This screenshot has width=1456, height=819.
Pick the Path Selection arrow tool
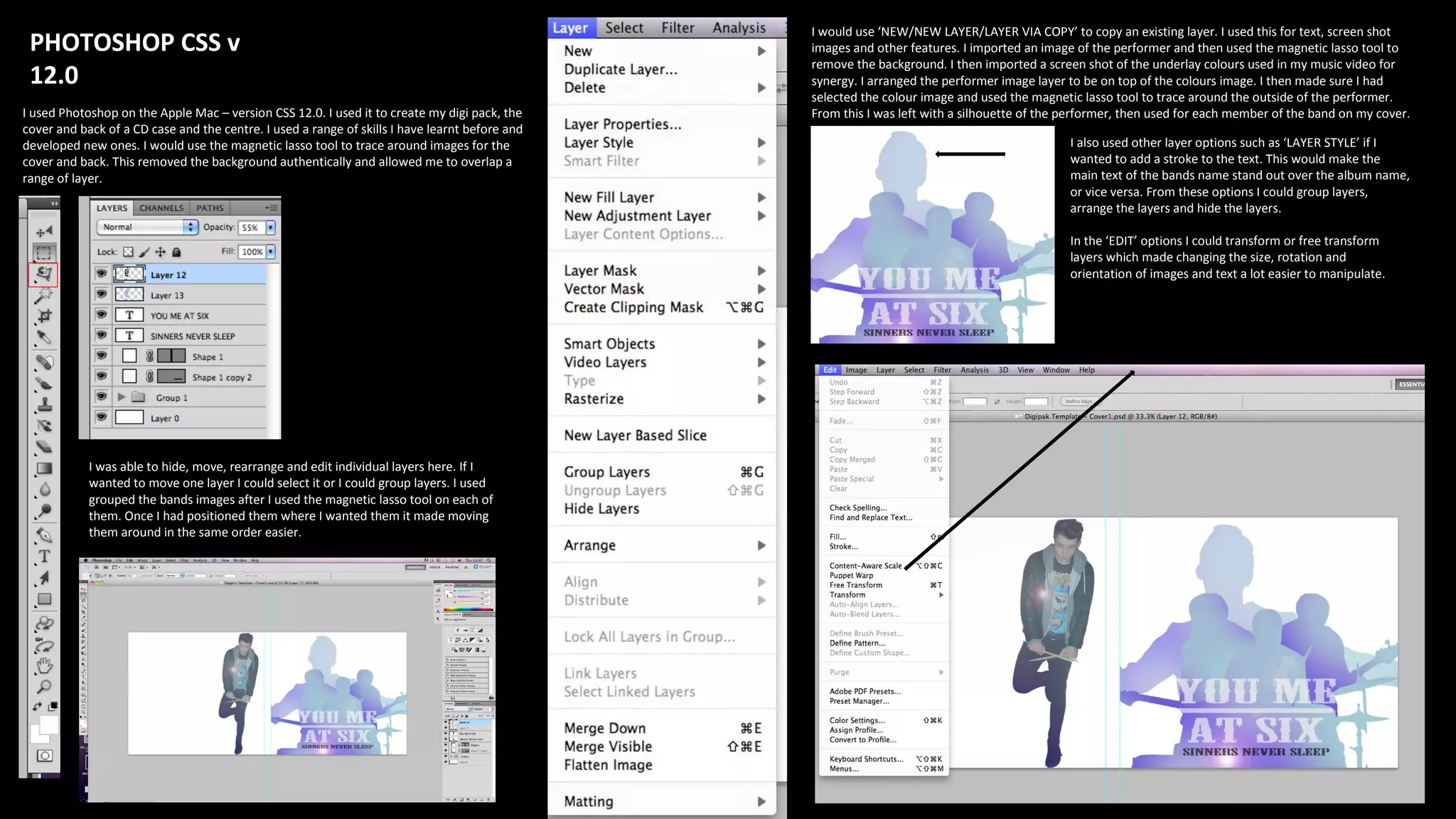(44, 577)
